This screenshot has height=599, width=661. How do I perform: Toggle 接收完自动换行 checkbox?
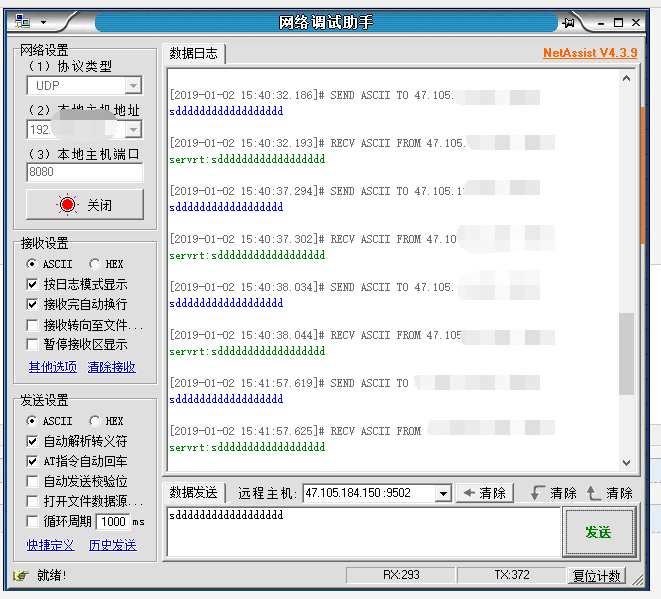coord(32,304)
